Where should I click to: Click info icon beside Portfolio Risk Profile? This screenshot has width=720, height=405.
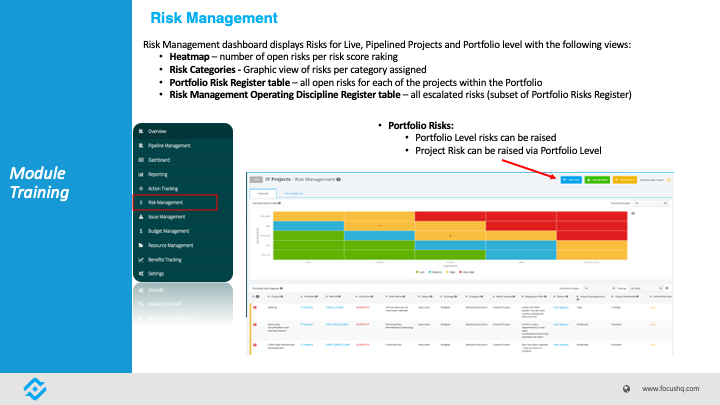coord(279,203)
